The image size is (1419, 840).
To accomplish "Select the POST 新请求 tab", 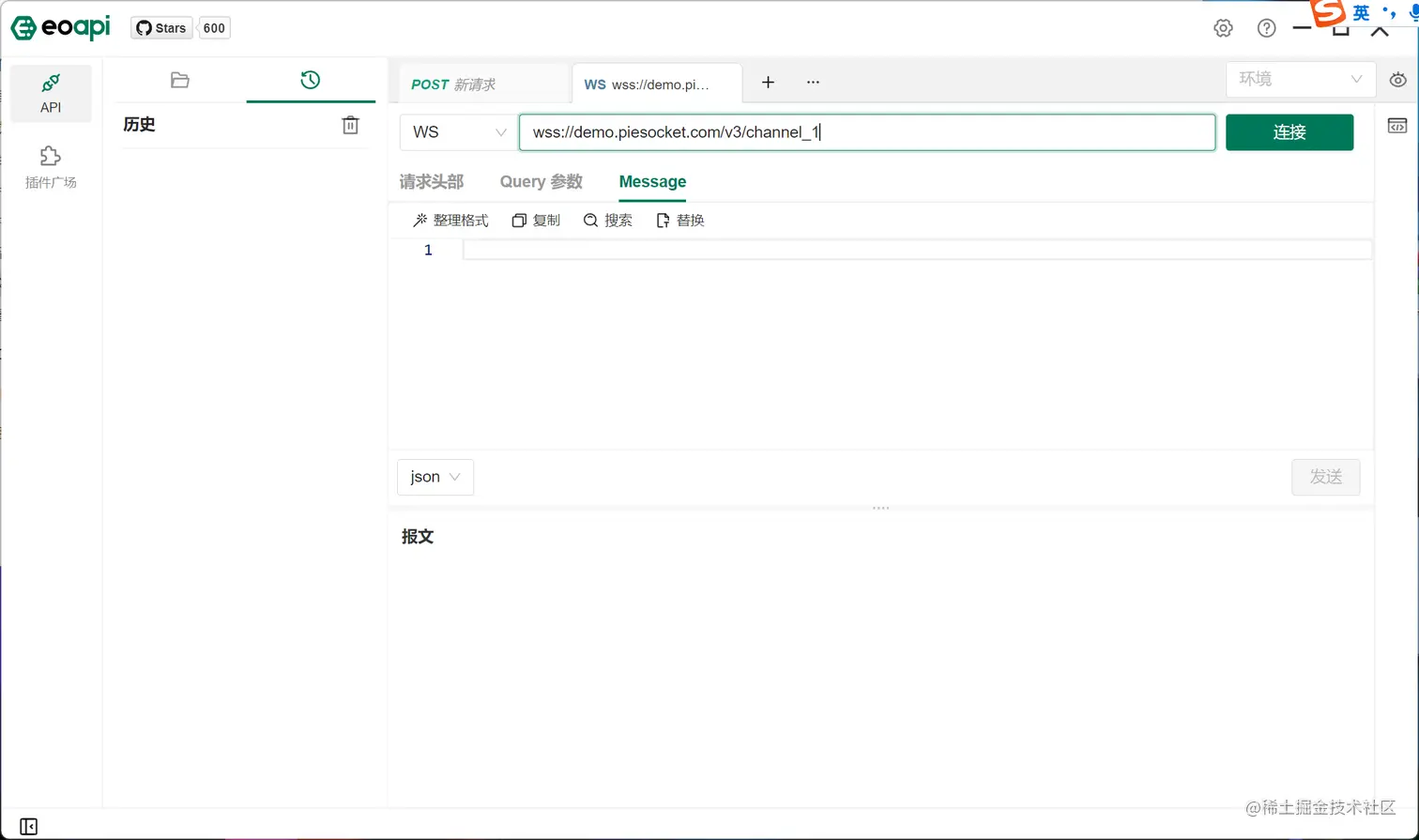I will click(484, 84).
